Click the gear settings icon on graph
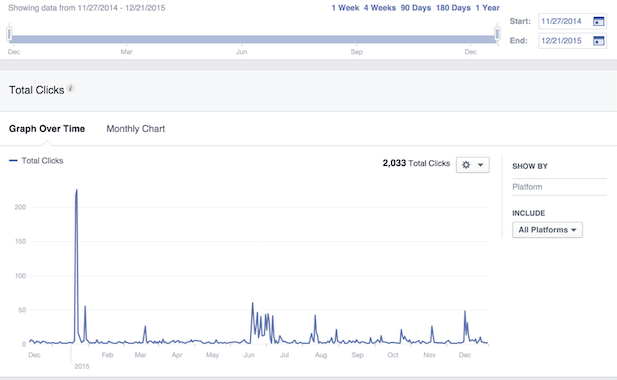This screenshot has height=380, width=617. tap(466, 165)
